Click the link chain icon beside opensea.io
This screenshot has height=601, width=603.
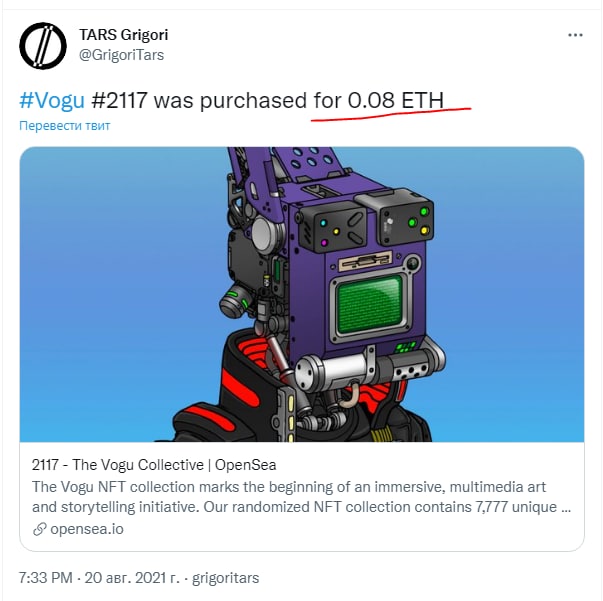[40, 529]
